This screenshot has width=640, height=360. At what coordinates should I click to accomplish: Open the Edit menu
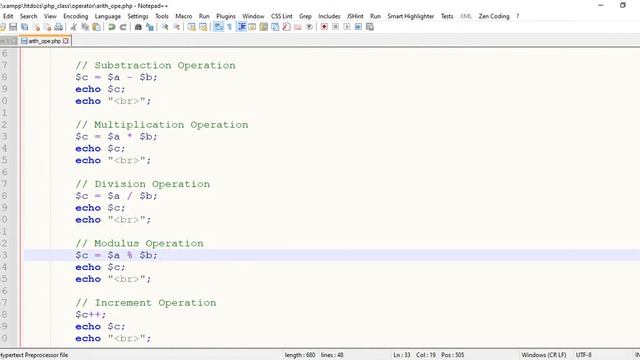(8, 16)
